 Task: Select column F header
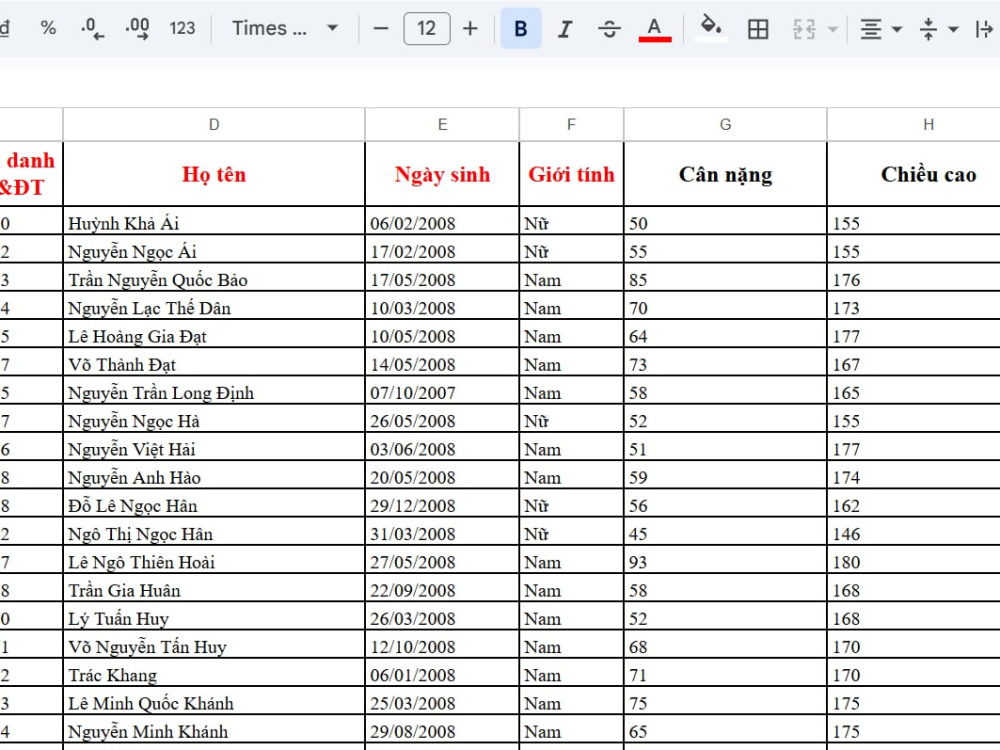pyautogui.click(x=571, y=124)
